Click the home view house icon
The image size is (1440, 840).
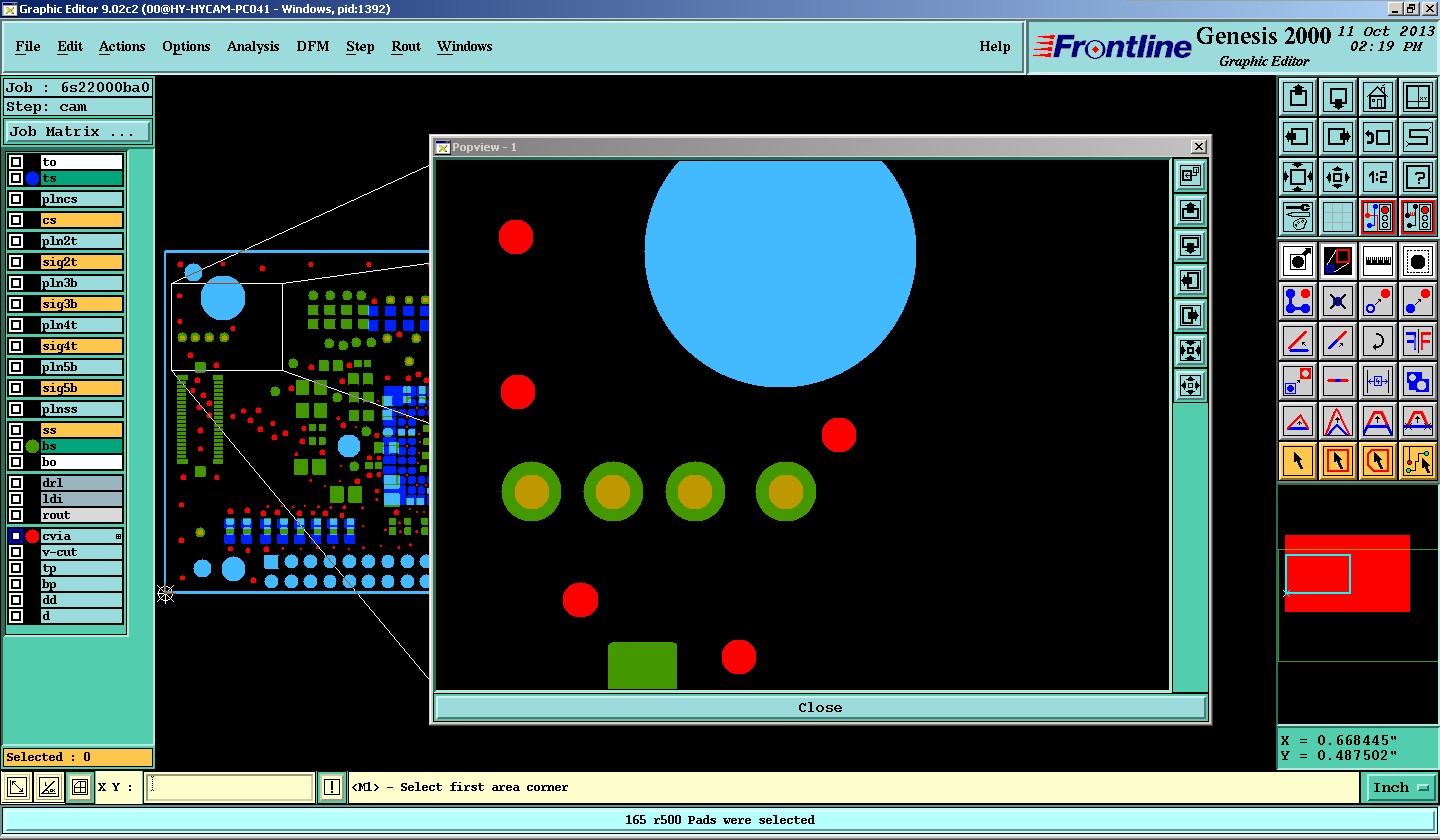tap(1378, 97)
